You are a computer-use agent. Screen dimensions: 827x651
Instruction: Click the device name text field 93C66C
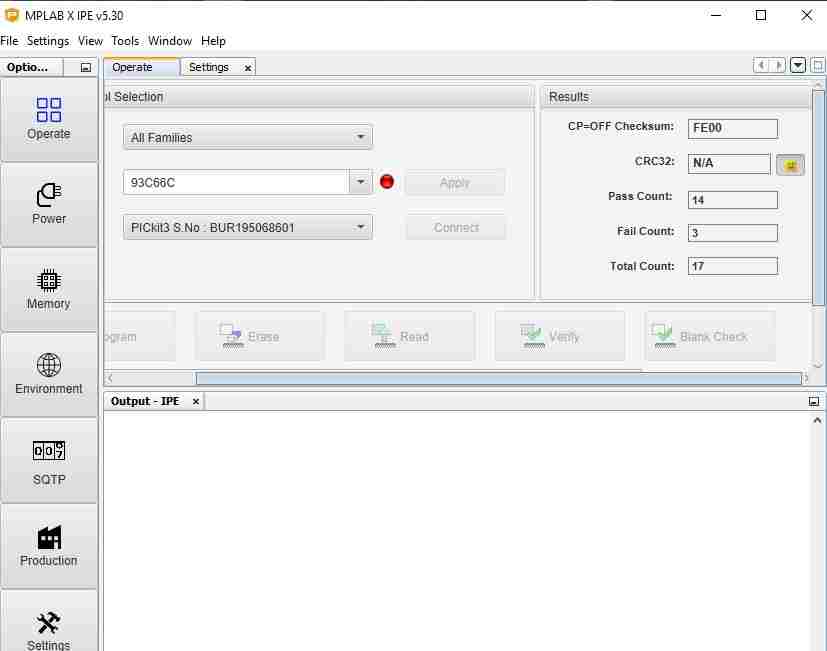[236, 182]
